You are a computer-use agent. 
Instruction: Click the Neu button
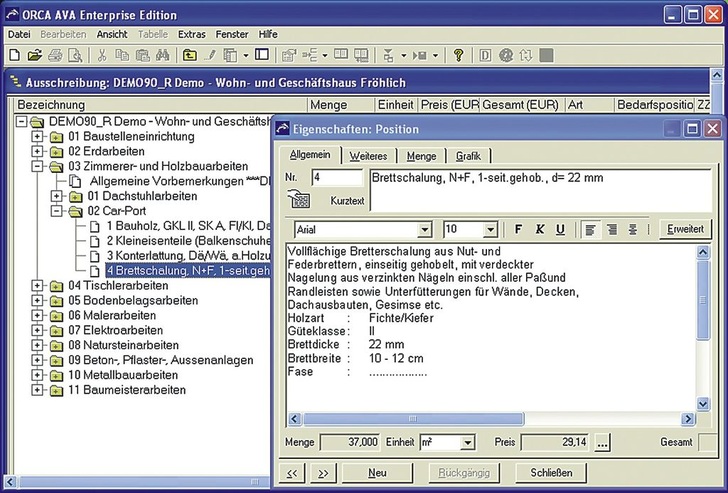tap(377, 473)
